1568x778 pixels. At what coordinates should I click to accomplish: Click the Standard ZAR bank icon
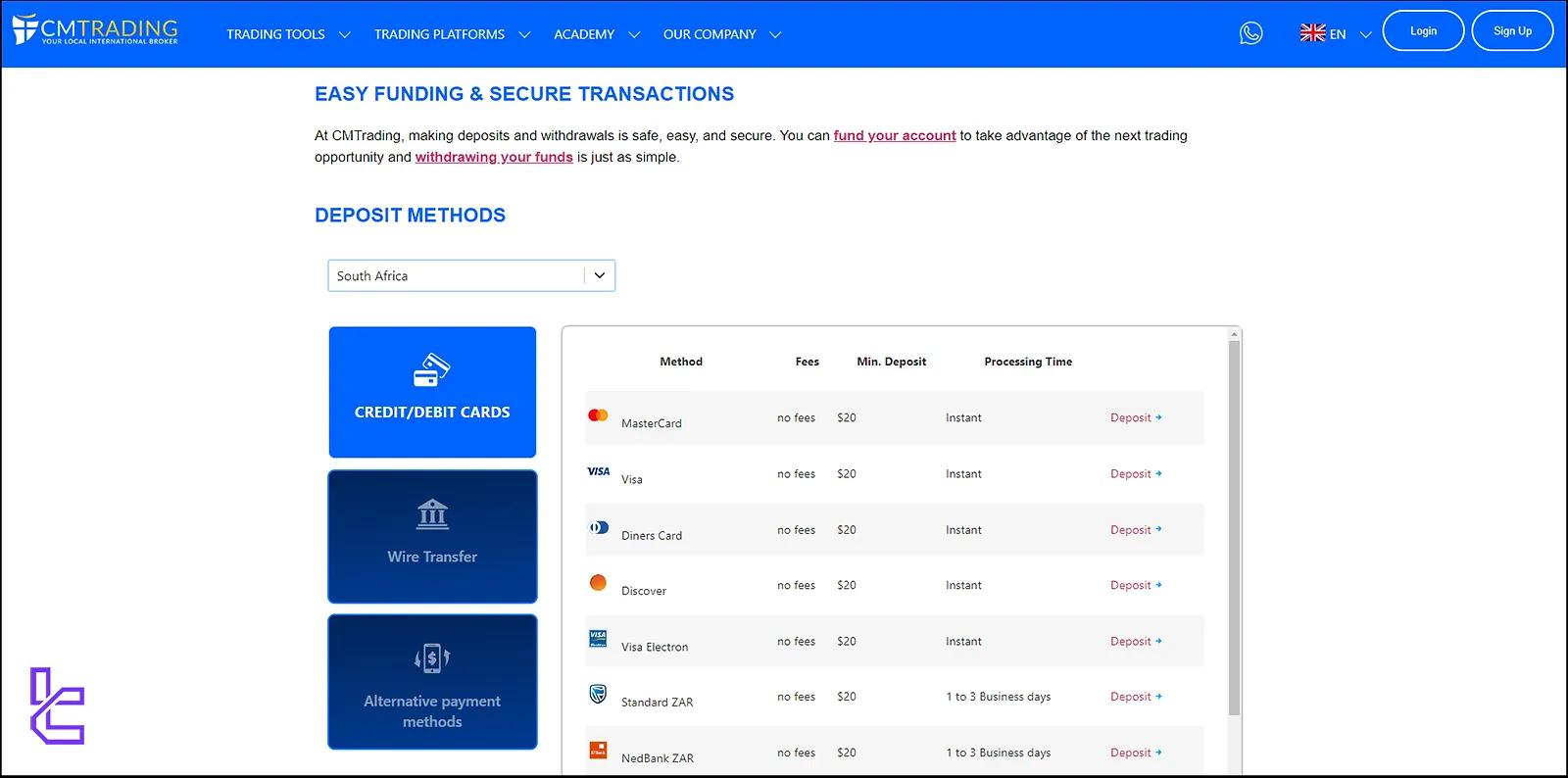click(598, 694)
